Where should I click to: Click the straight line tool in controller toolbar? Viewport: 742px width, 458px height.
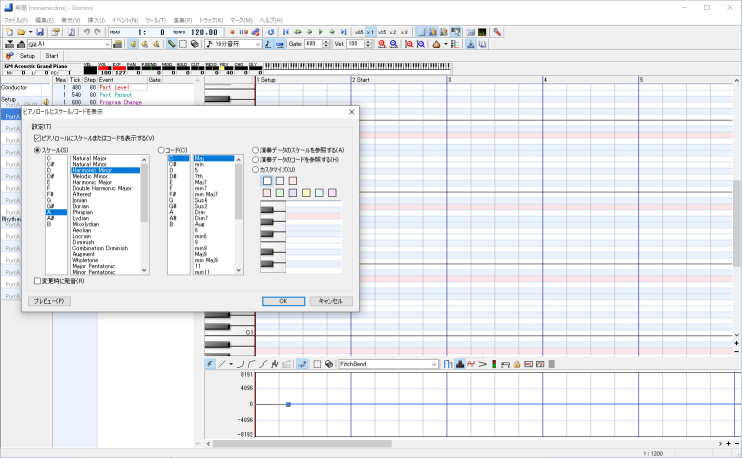click(x=221, y=364)
